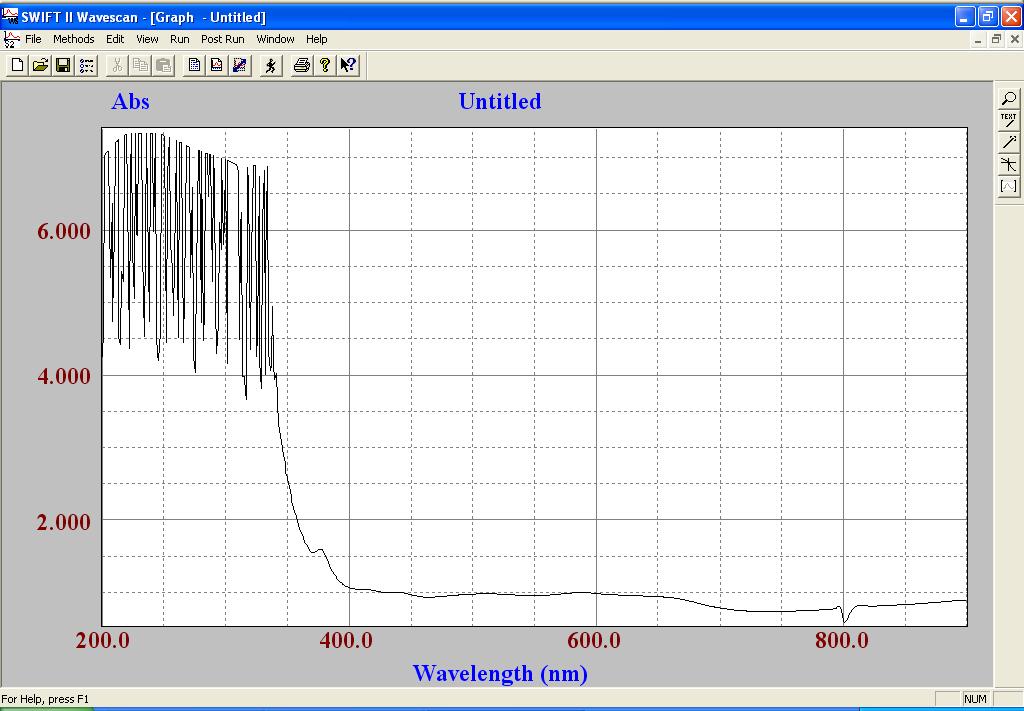The height and width of the screenshot is (711, 1024).
Task: Open the Post Run menu
Action: 223,39
